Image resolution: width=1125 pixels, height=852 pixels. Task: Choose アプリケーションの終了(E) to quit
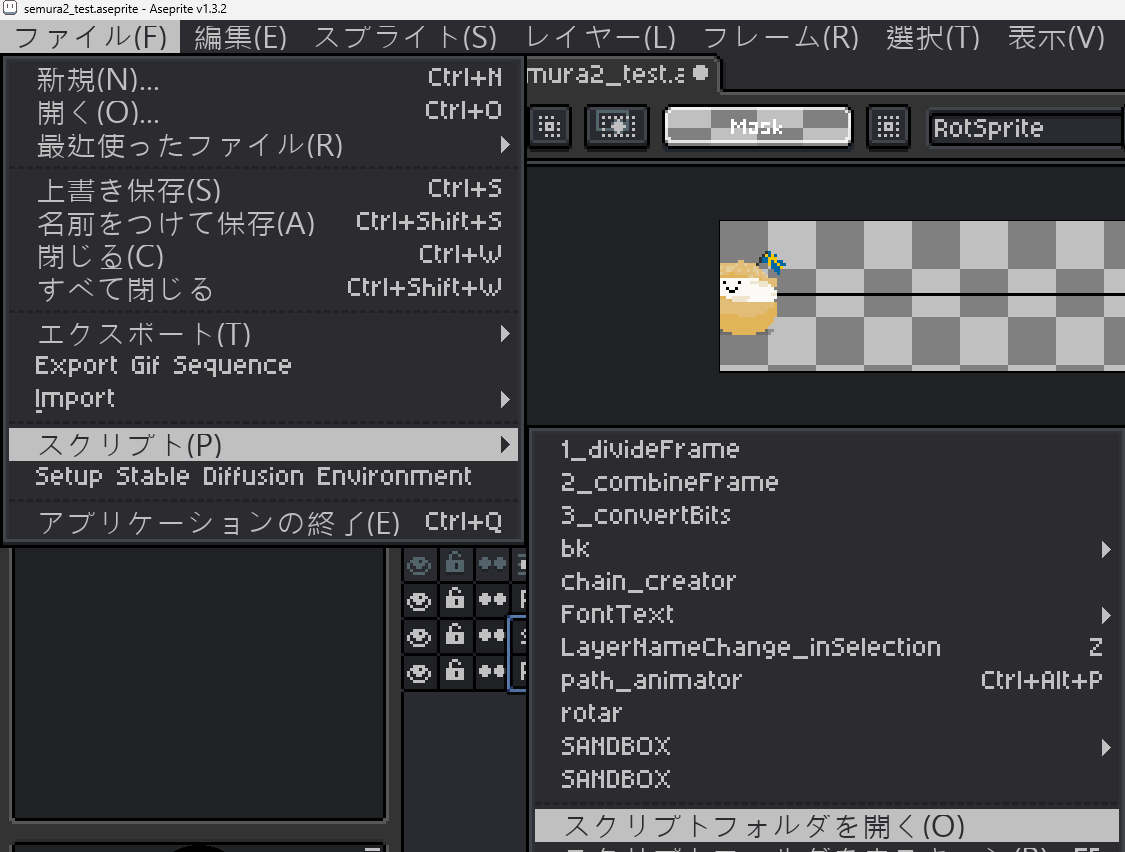pos(263,523)
